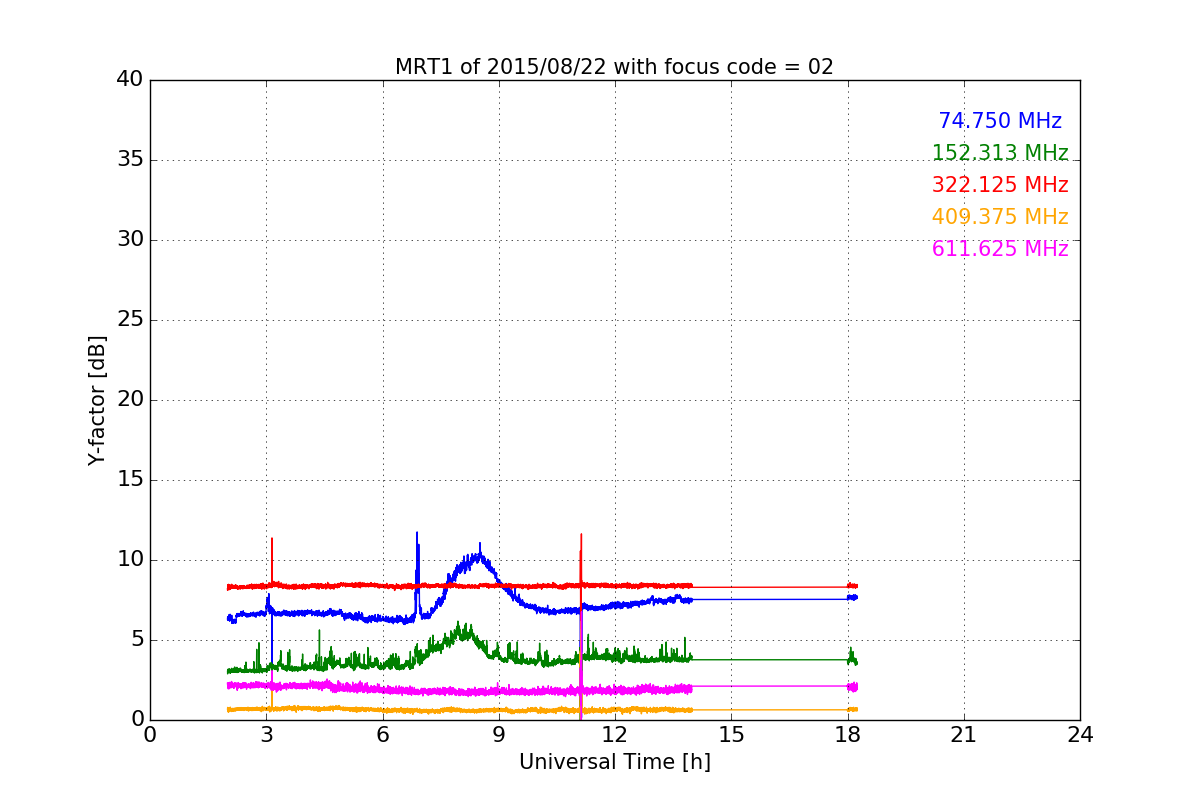Click the y-axis tick label 20
This screenshot has height=800, width=1200.
click(129, 400)
